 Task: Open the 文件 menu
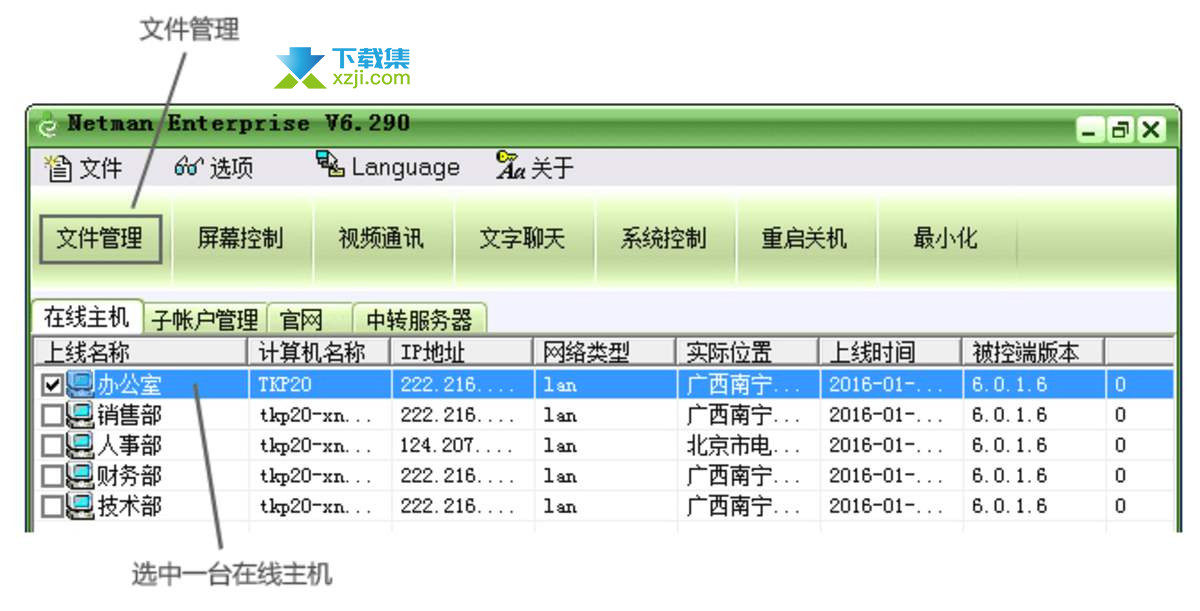(x=85, y=168)
